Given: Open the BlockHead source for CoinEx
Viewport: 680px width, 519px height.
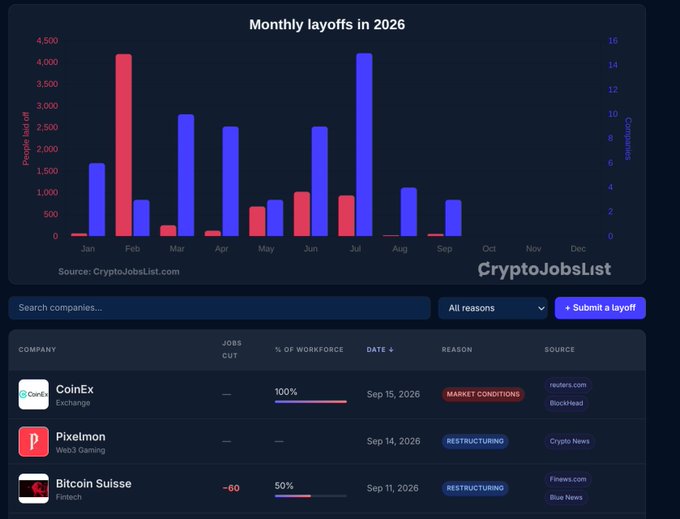Looking at the screenshot, I should click(566, 403).
